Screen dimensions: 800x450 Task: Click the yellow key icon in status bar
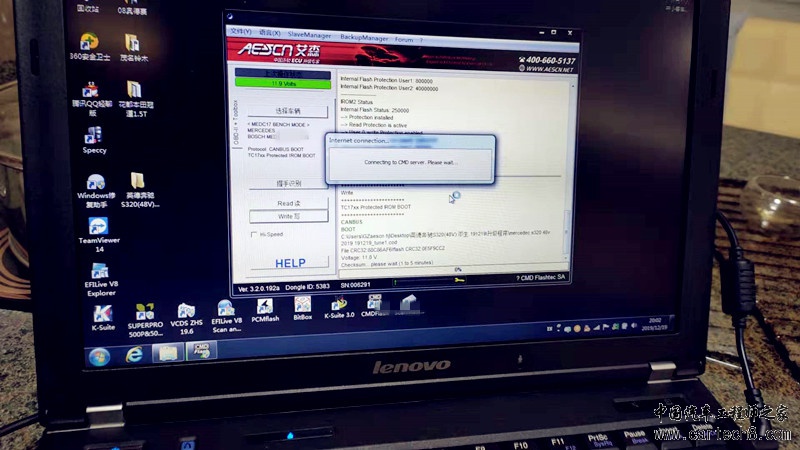(459, 280)
